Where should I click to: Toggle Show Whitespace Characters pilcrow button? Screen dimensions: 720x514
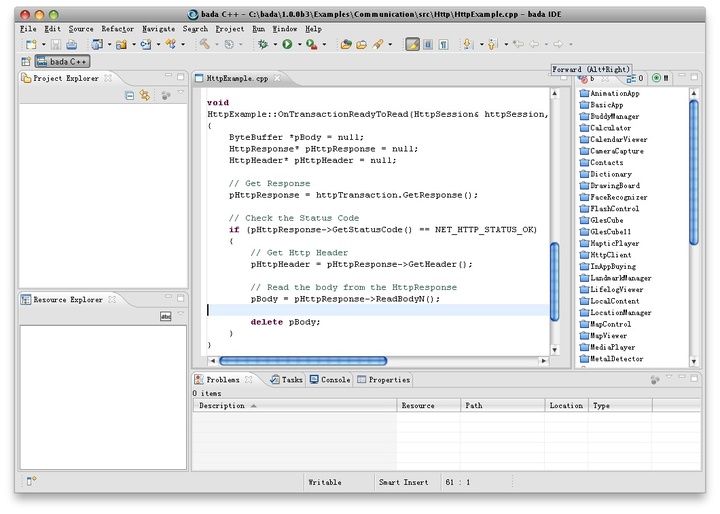pos(444,45)
